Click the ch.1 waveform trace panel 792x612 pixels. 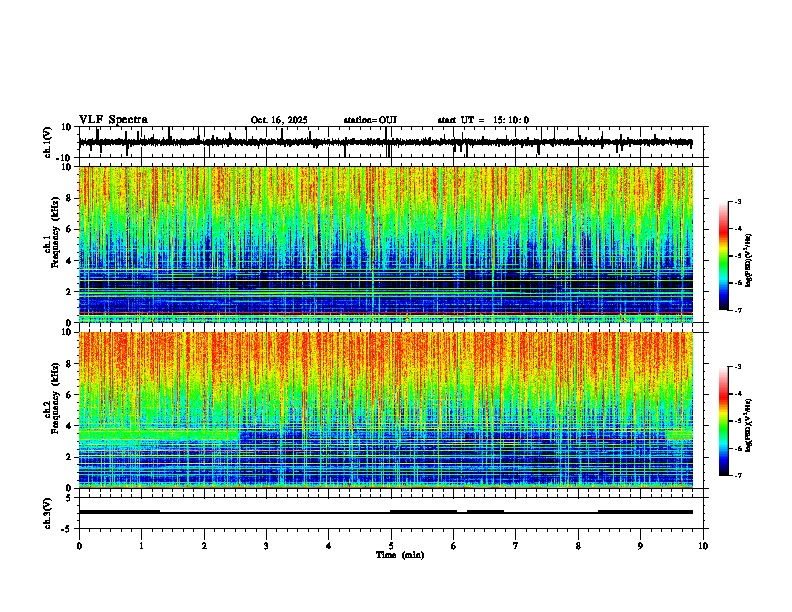coord(393,142)
